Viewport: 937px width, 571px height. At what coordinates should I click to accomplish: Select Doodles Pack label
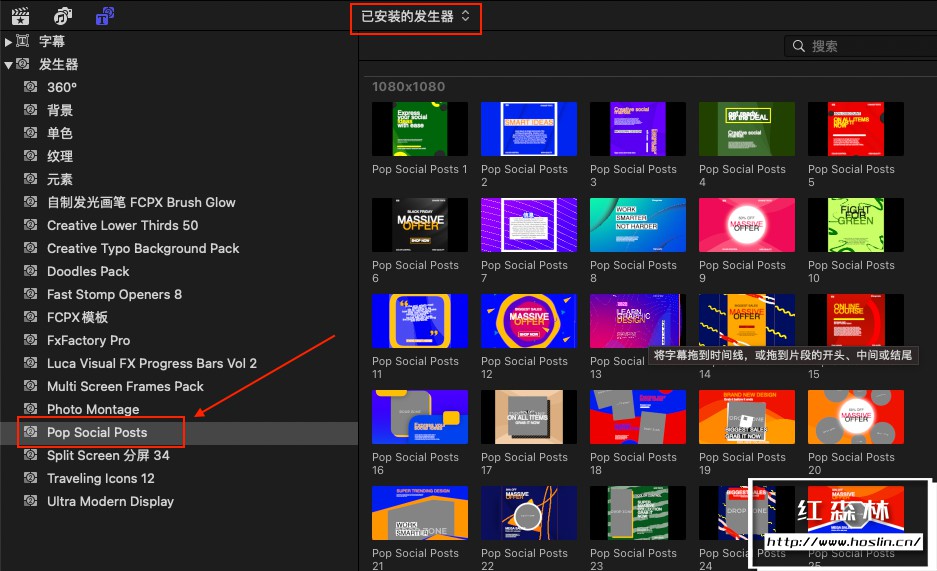pos(88,271)
